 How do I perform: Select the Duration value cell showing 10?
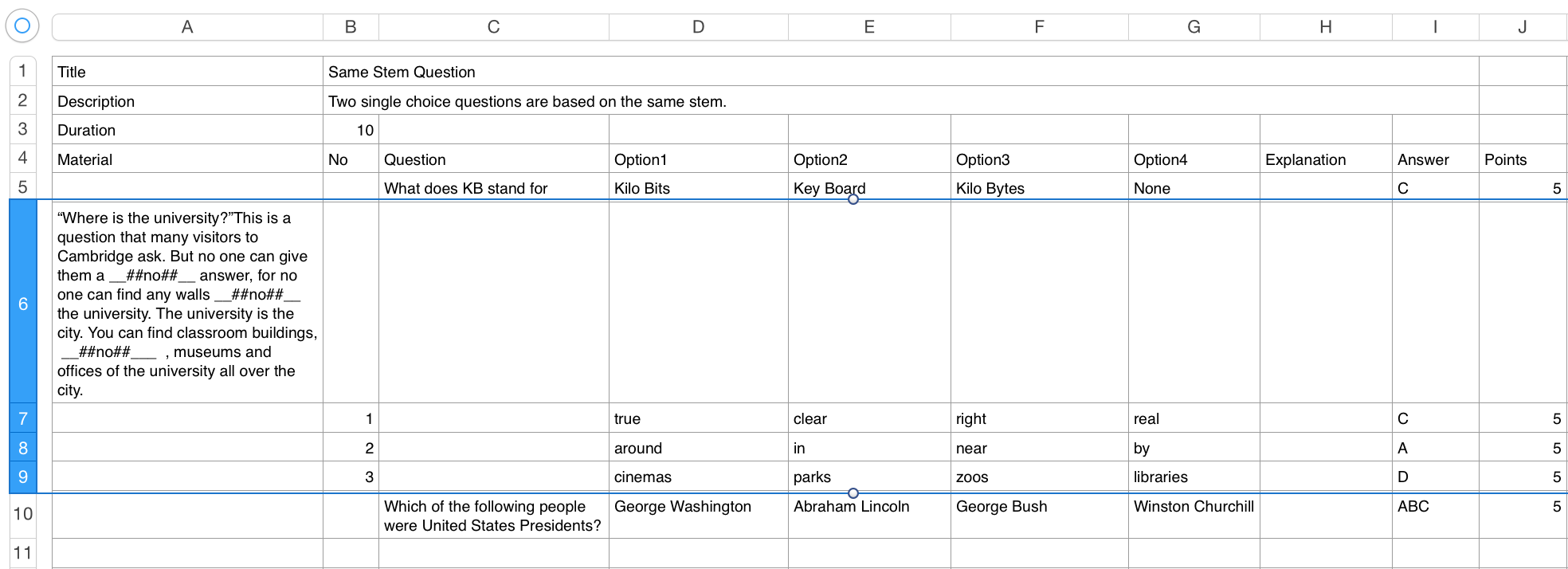pyautogui.click(x=351, y=130)
